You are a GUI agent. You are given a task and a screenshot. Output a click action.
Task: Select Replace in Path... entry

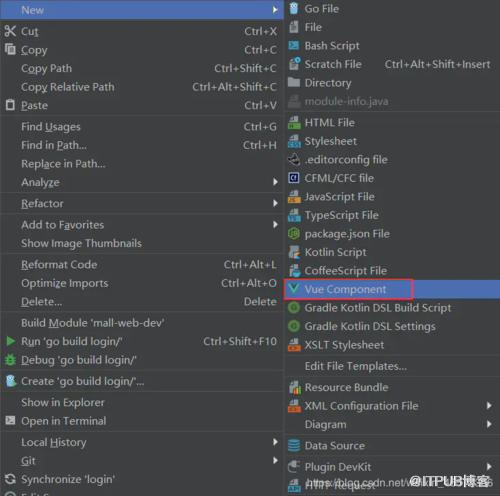[142, 164]
